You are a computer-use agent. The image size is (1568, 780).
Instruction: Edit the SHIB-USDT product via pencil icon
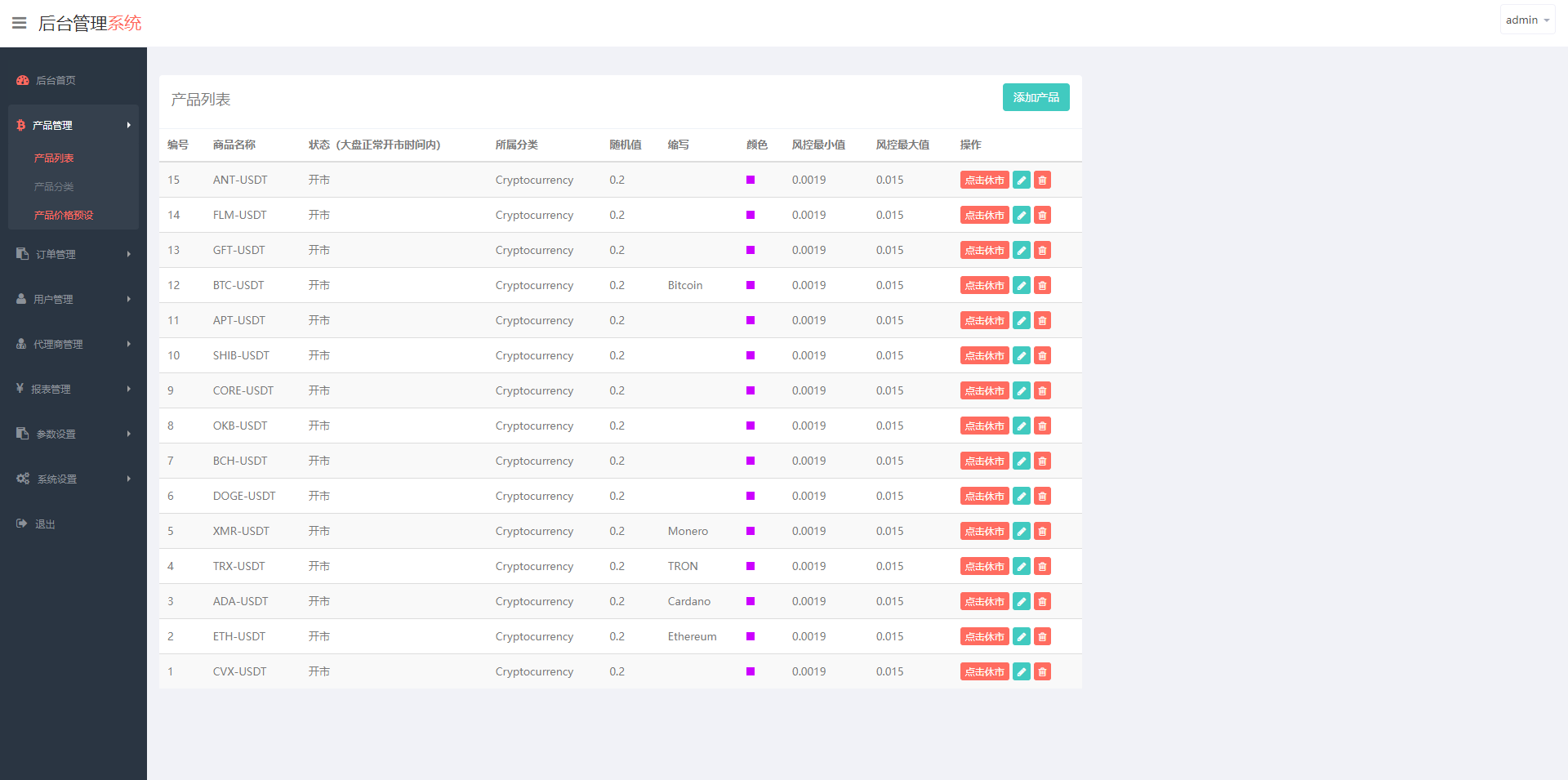[1021, 355]
